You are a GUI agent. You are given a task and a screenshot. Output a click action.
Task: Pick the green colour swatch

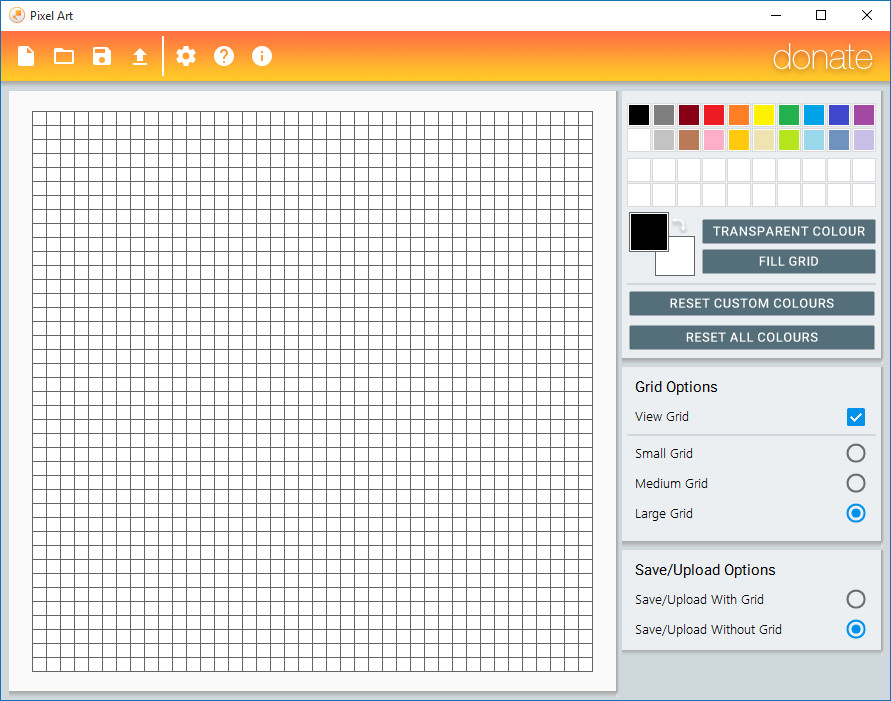[x=789, y=115]
